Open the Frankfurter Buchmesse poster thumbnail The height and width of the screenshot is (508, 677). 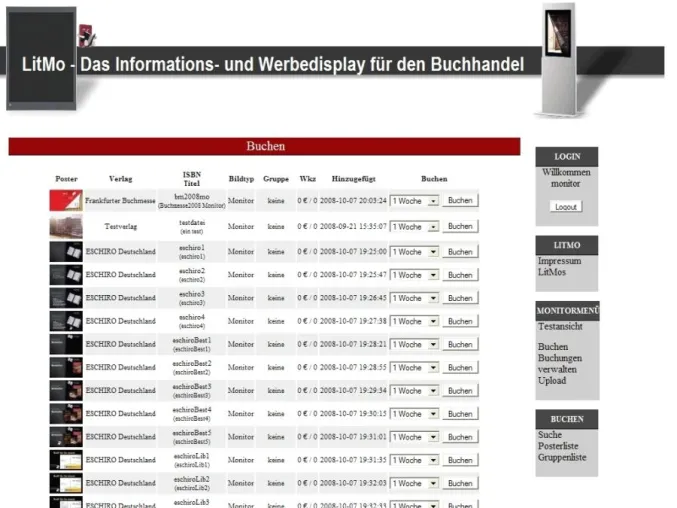click(x=66, y=200)
